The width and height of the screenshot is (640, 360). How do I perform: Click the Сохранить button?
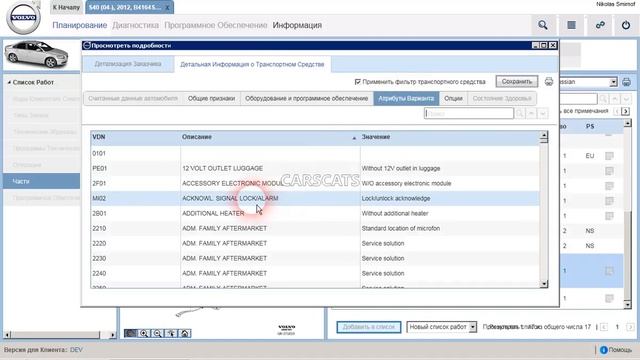click(517, 82)
